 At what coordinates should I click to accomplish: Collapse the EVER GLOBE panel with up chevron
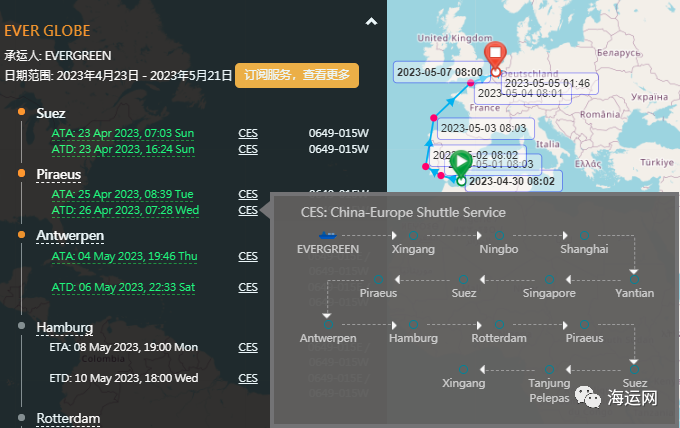(371, 22)
